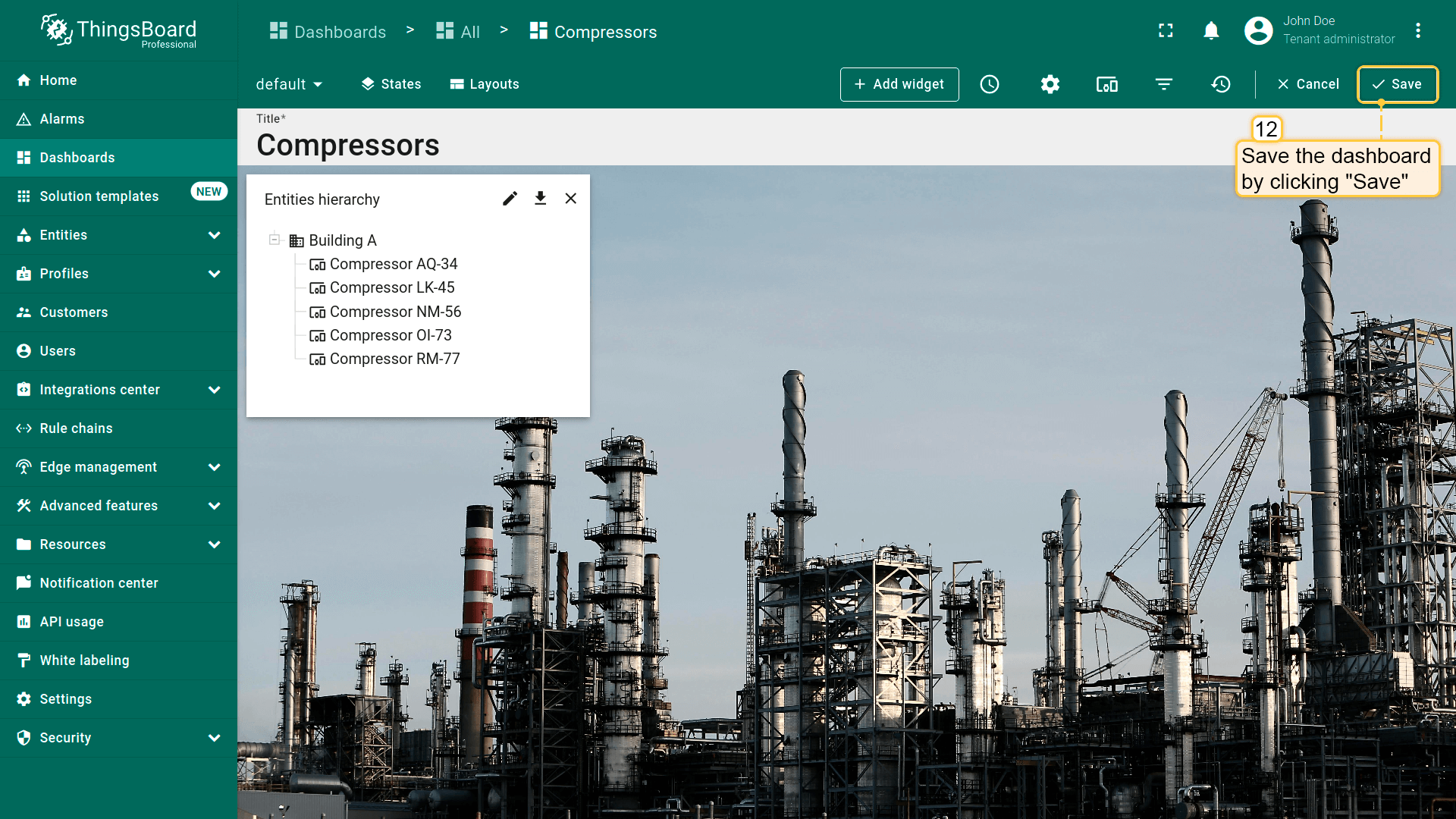Open the user menu three dots
The image size is (1456, 819).
coord(1418,30)
